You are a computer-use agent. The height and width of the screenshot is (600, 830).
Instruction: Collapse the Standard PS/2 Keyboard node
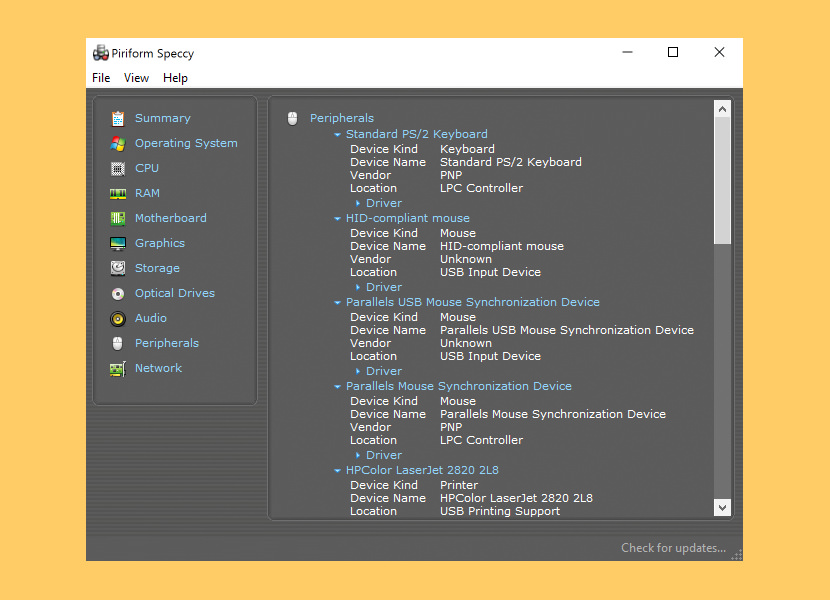pos(337,135)
